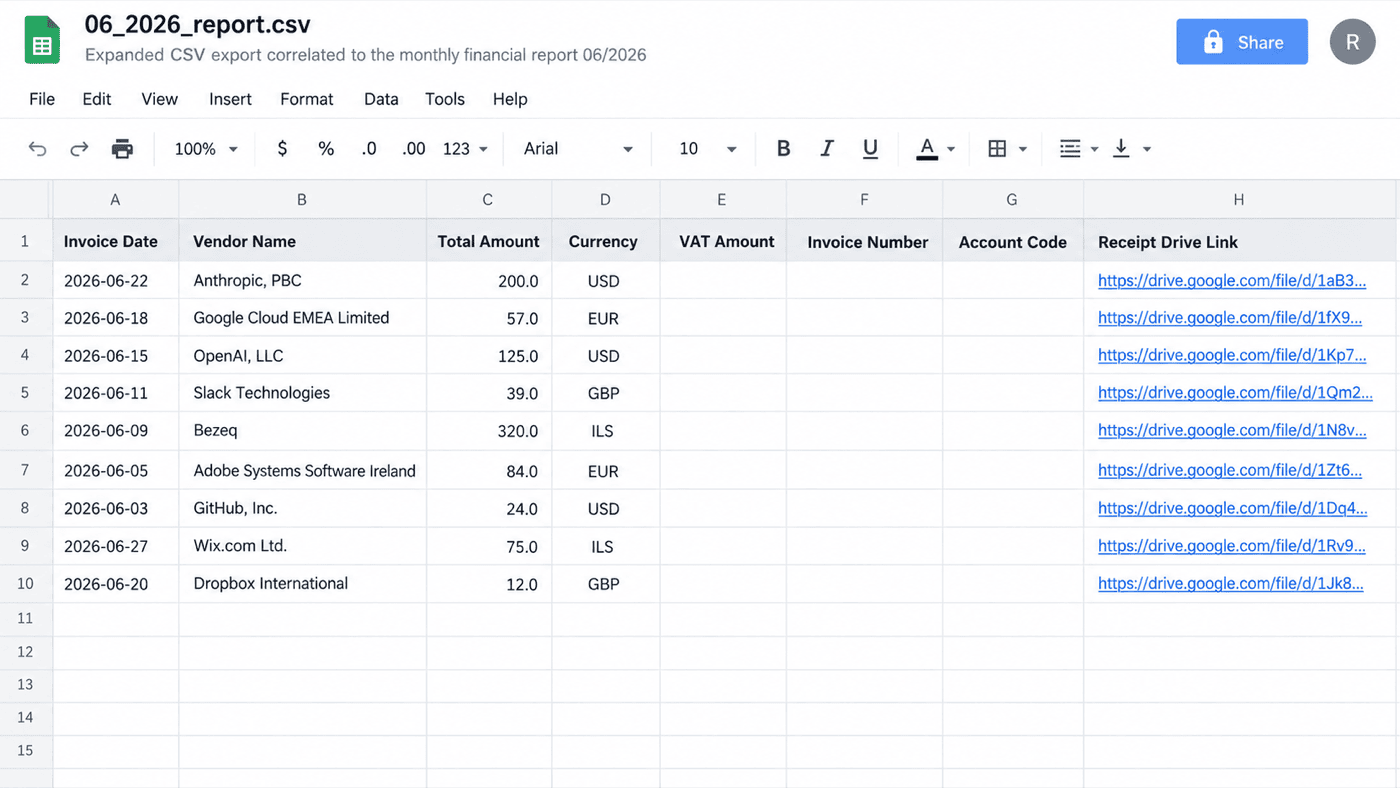Open the Bezeq receipt Drive link
1400x788 pixels.
[1232, 430]
